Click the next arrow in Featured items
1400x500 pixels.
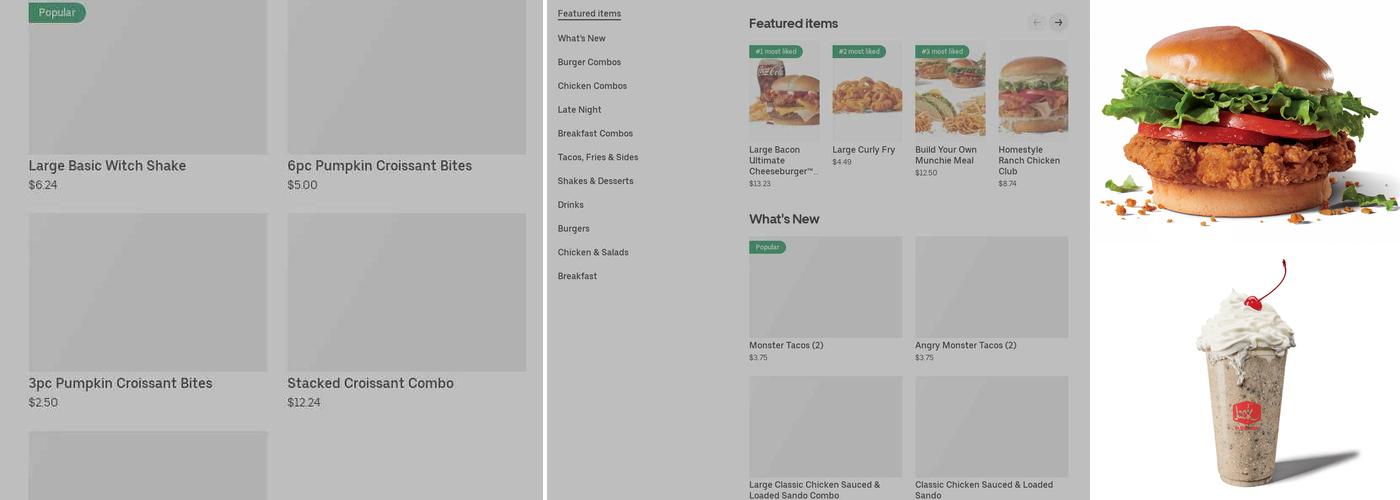point(1058,22)
